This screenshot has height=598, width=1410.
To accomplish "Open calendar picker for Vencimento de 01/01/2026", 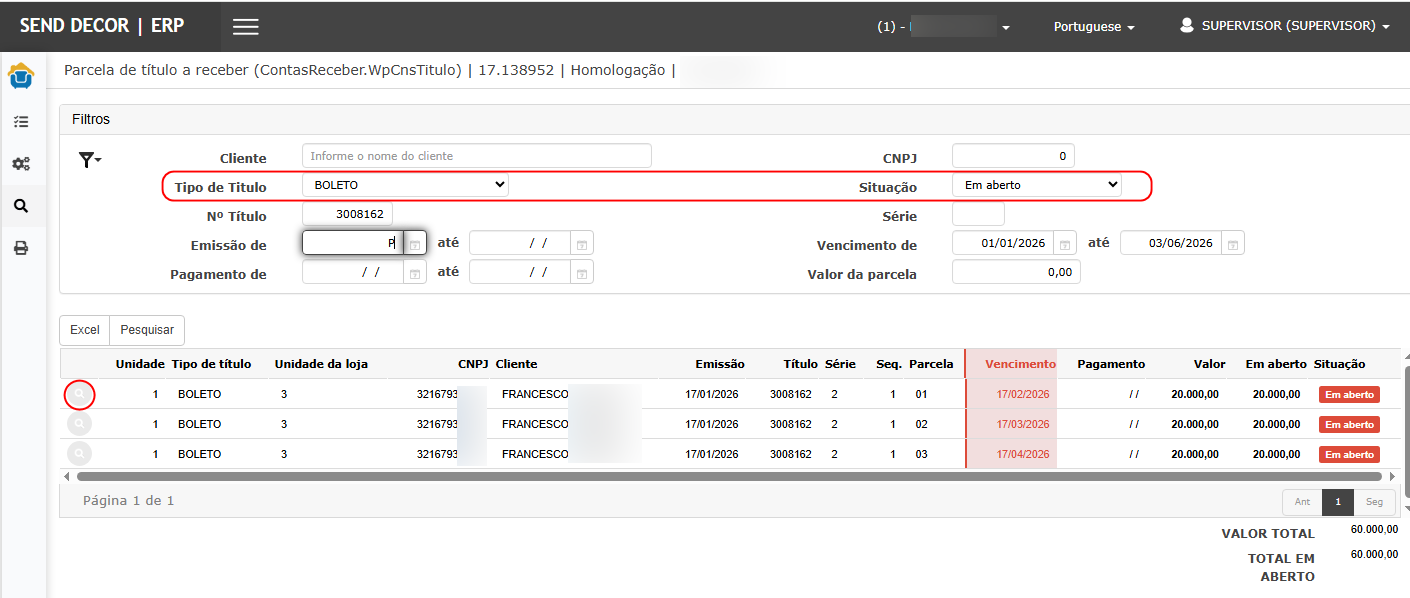I will [x=1065, y=243].
